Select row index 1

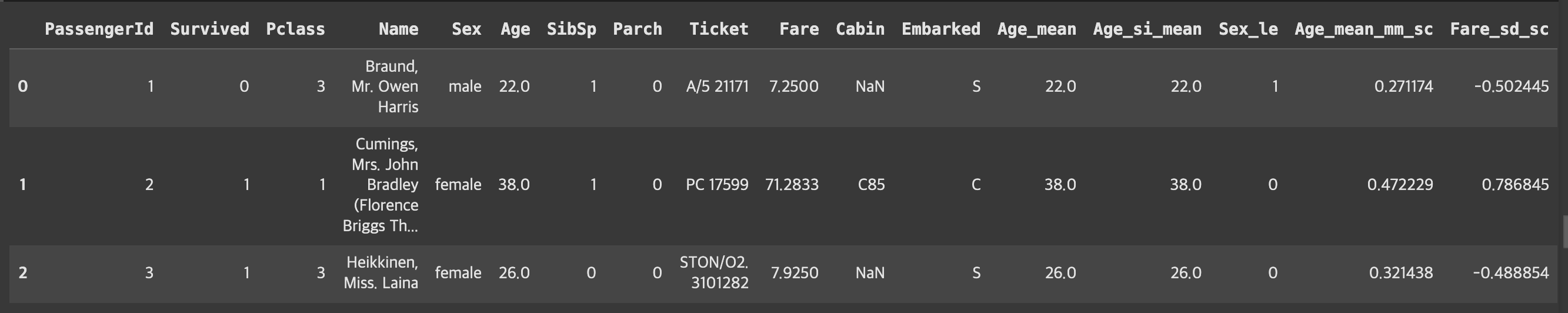[x=22, y=185]
